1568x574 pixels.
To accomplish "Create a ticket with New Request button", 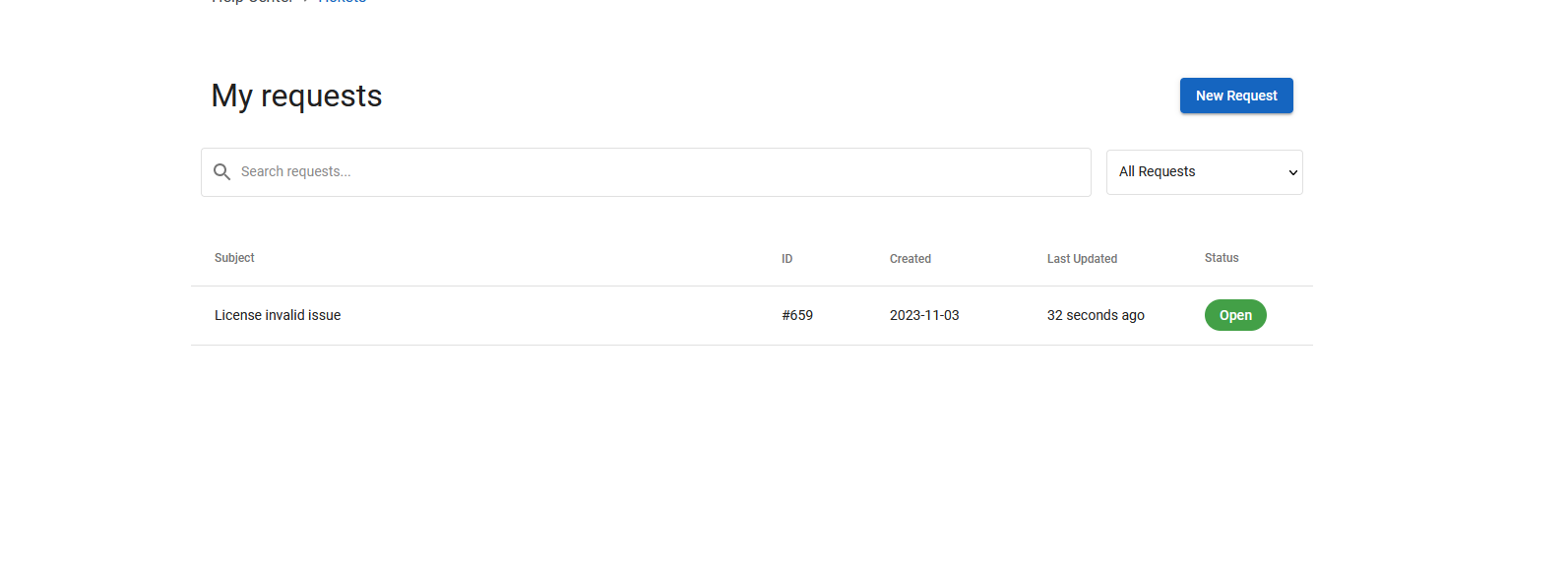I will tap(1236, 96).
